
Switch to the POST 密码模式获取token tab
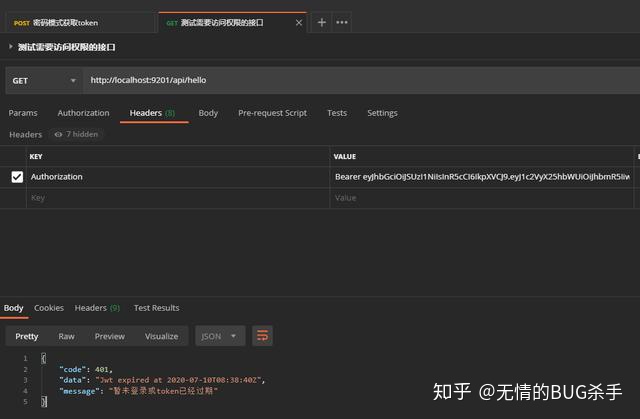[x=80, y=23]
